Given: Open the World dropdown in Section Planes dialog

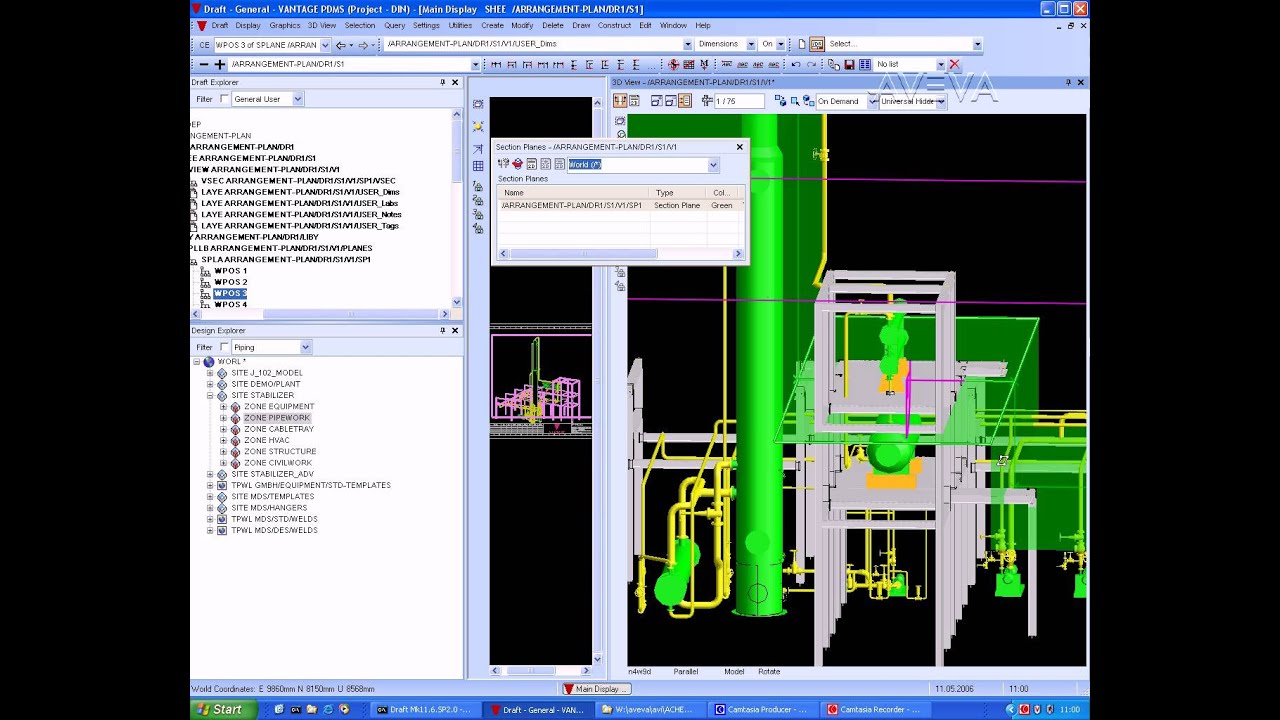Looking at the screenshot, I should pos(713,164).
